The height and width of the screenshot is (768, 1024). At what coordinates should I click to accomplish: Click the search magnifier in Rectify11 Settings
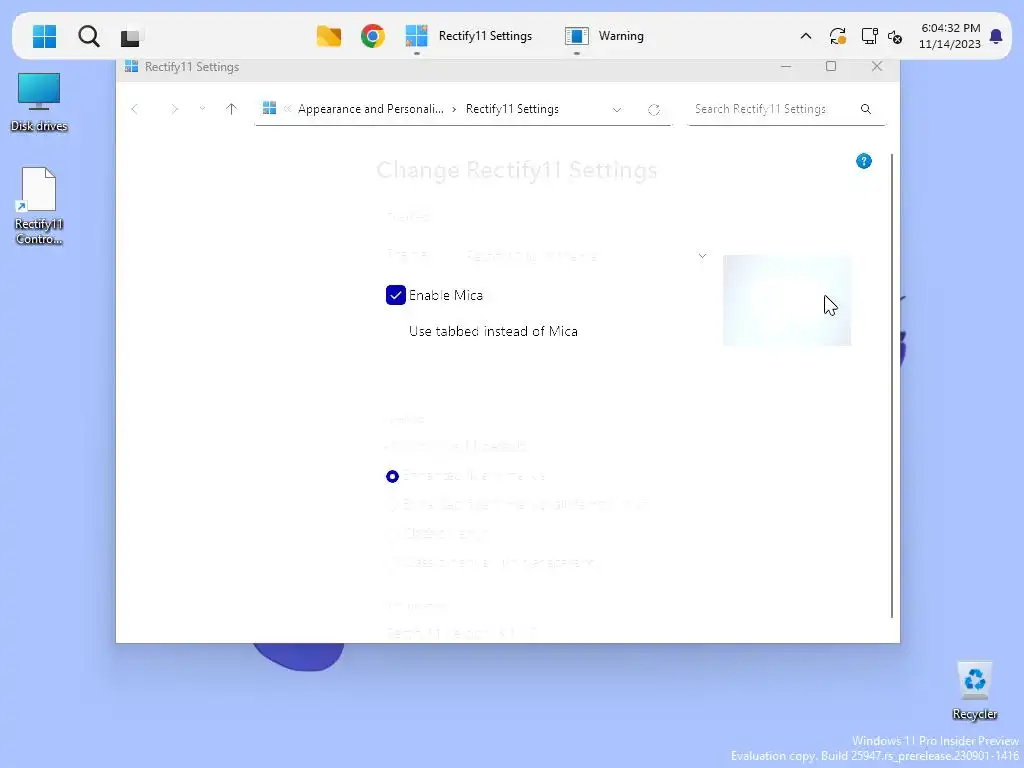(x=866, y=109)
